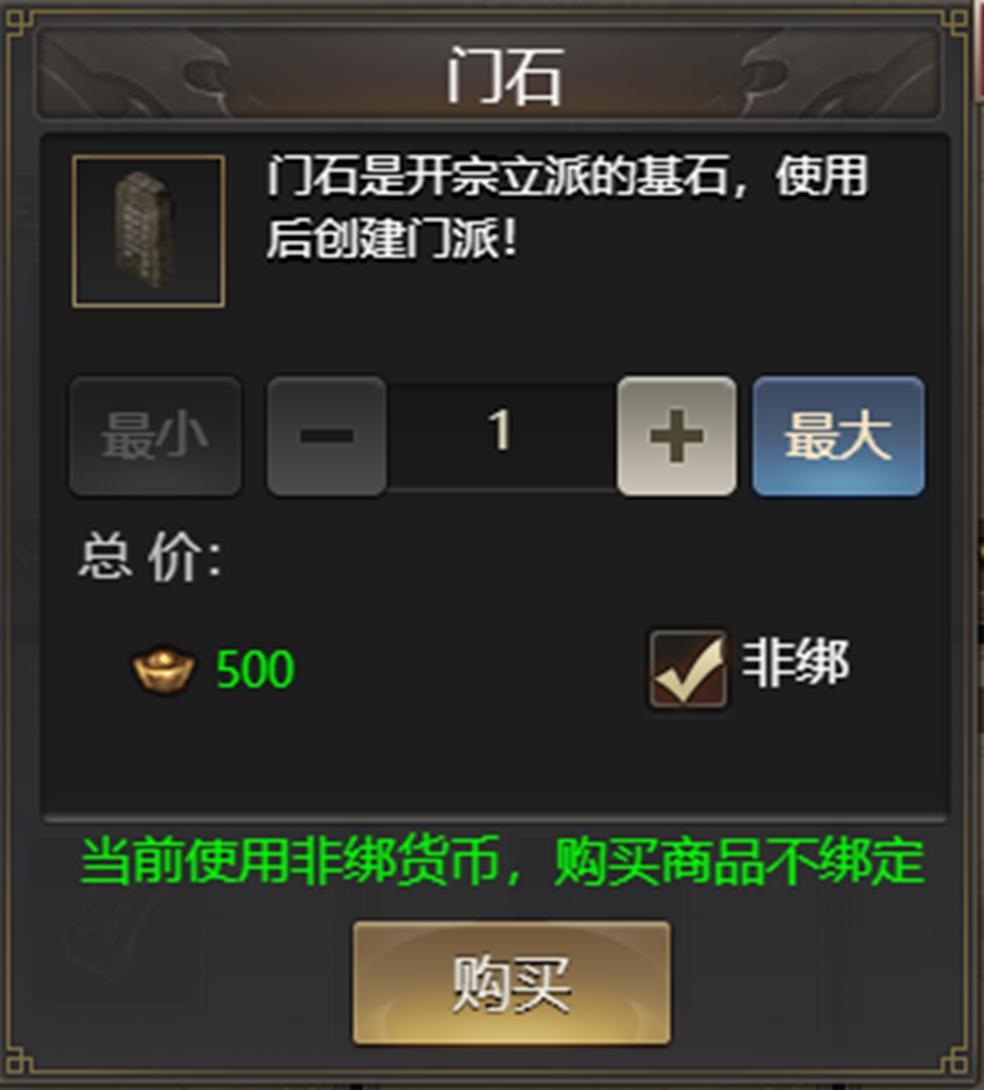Set quantity to minimum with 最小

pos(155,436)
